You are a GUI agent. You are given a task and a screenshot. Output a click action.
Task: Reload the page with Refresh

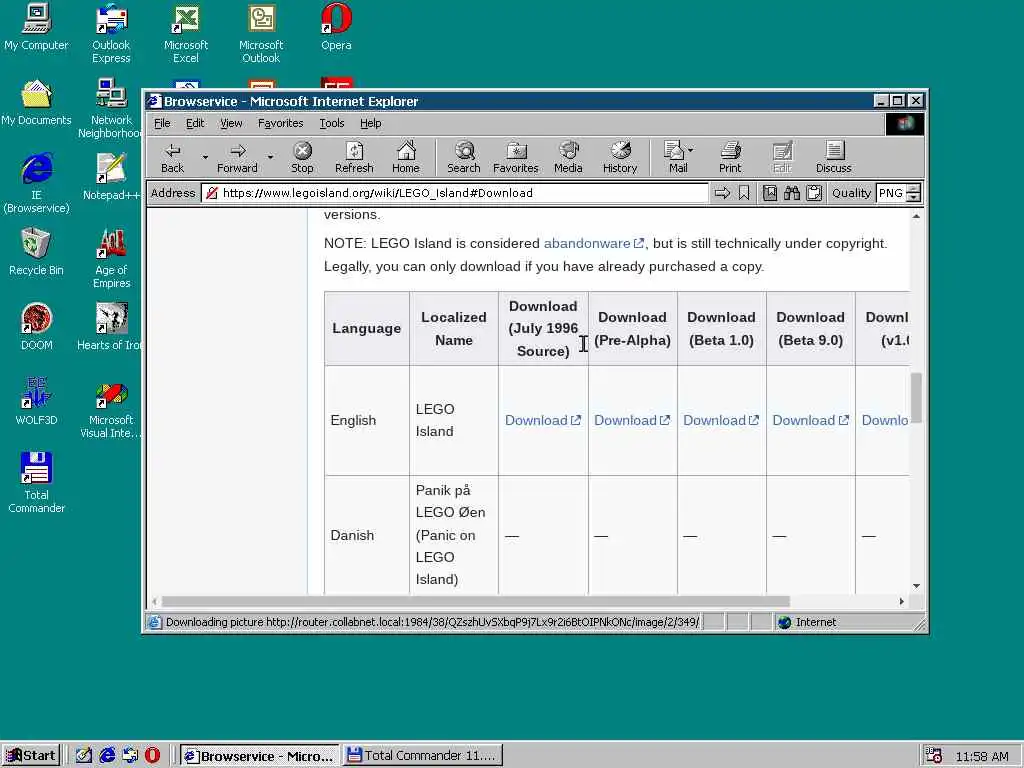(x=354, y=158)
